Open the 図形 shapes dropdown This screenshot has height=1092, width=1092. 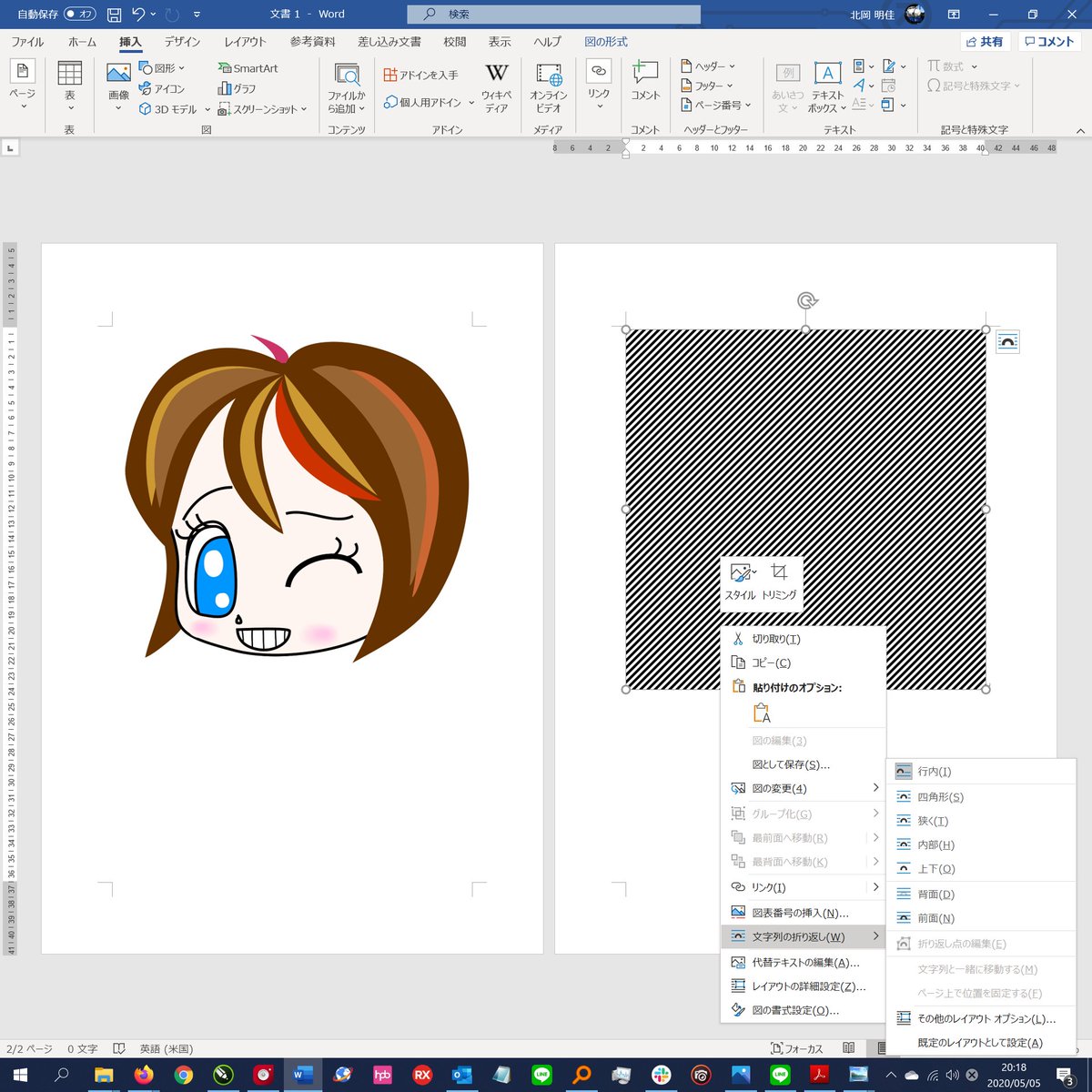162,68
